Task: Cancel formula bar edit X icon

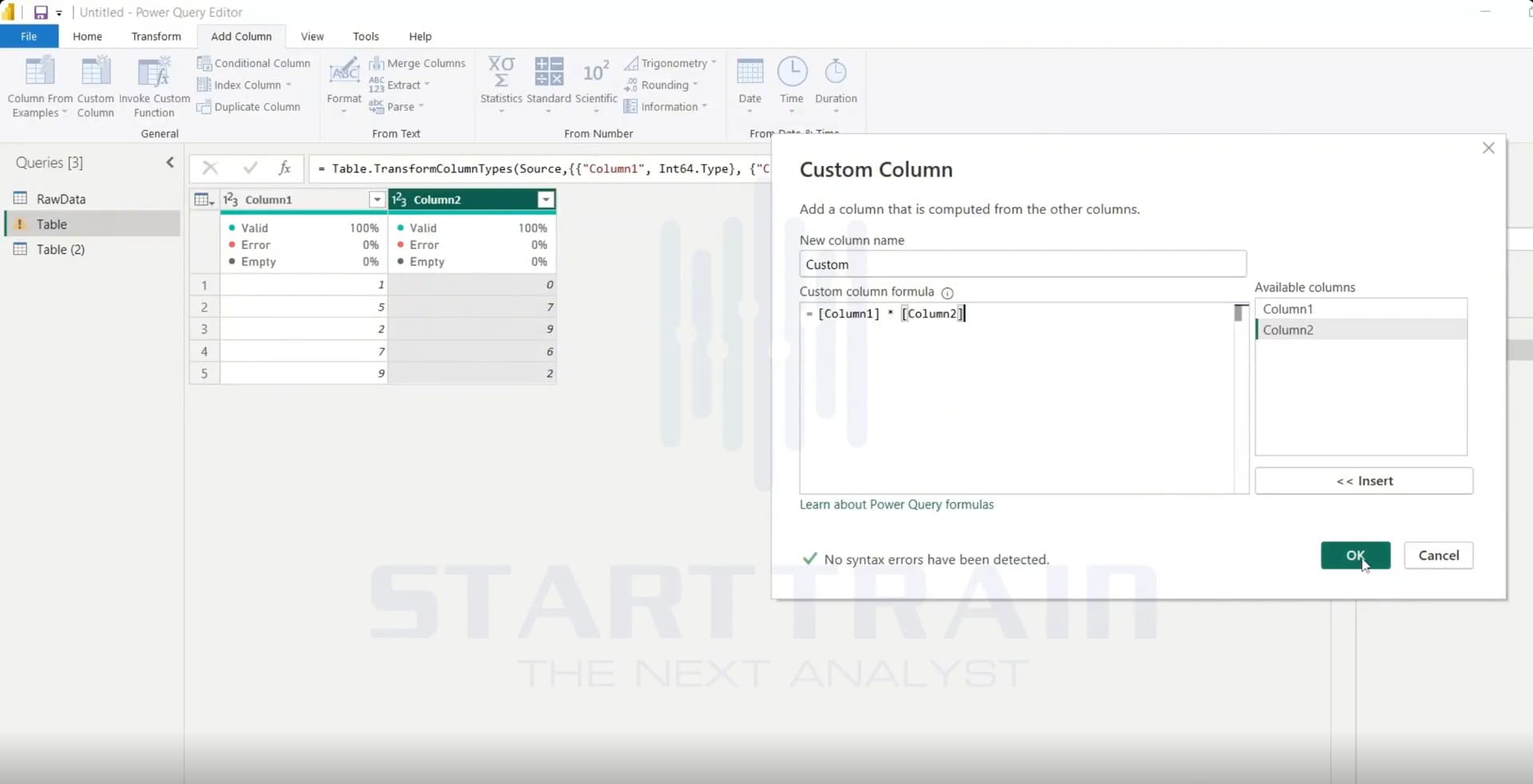Action: tap(210, 168)
